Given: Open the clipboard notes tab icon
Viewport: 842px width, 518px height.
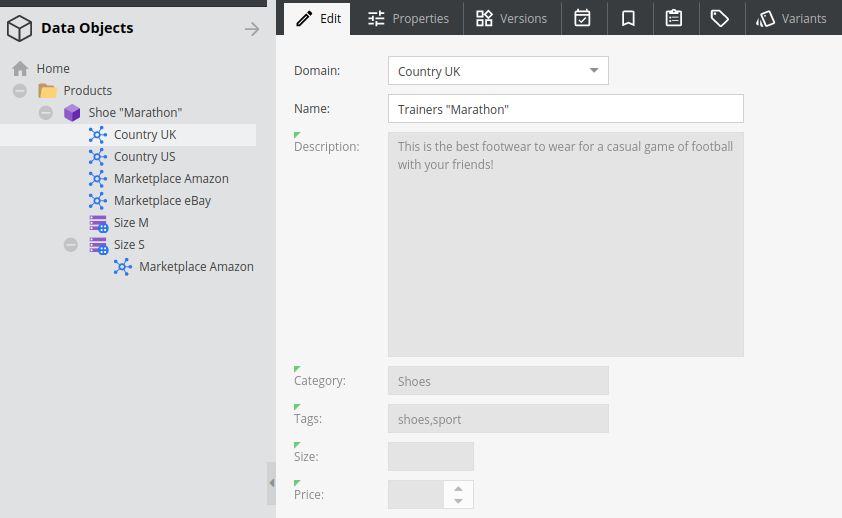Looking at the screenshot, I should pos(674,19).
